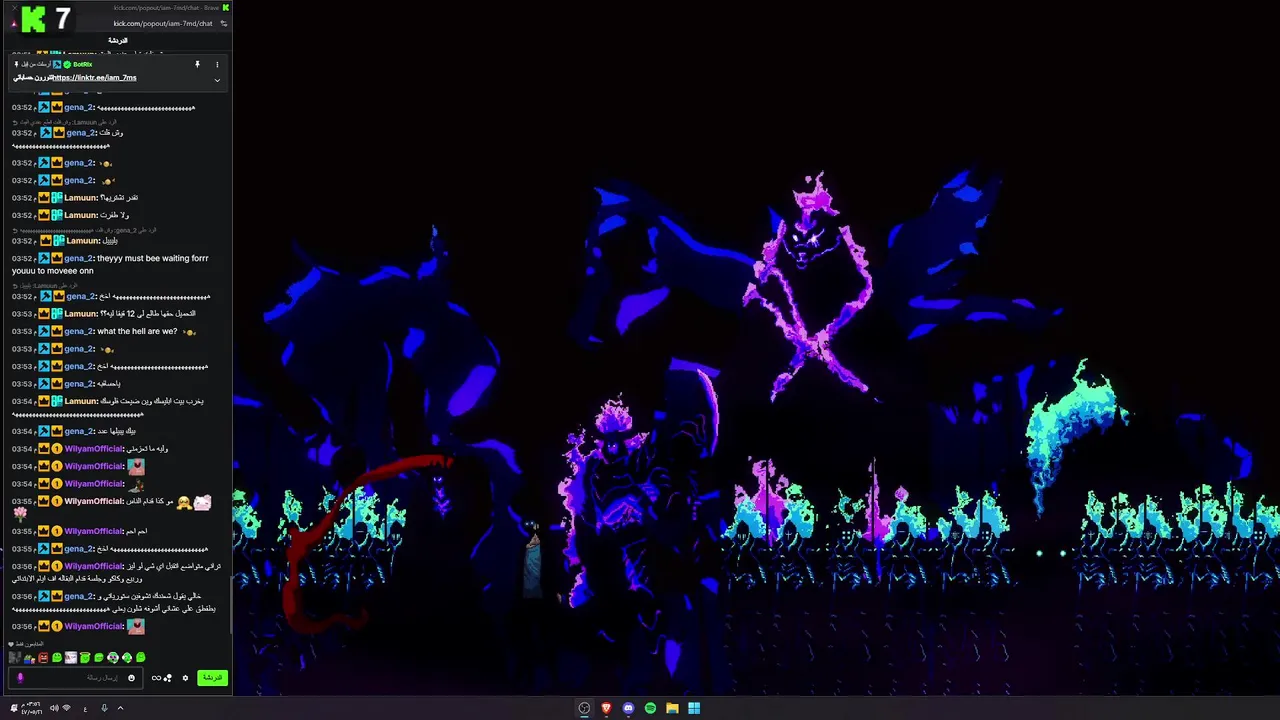The image size is (1280, 720).
Task: Insert the green Kick emote with halo
Action: click(85, 657)
